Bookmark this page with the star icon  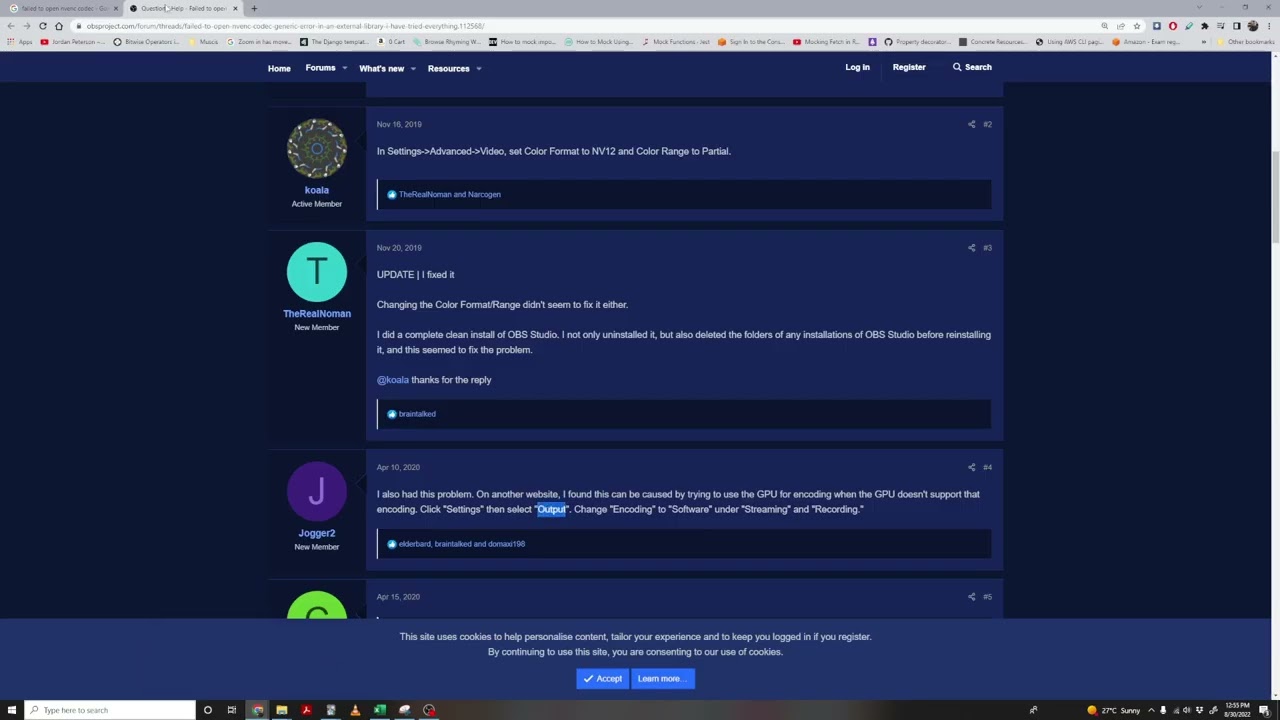pos(1136,26)
